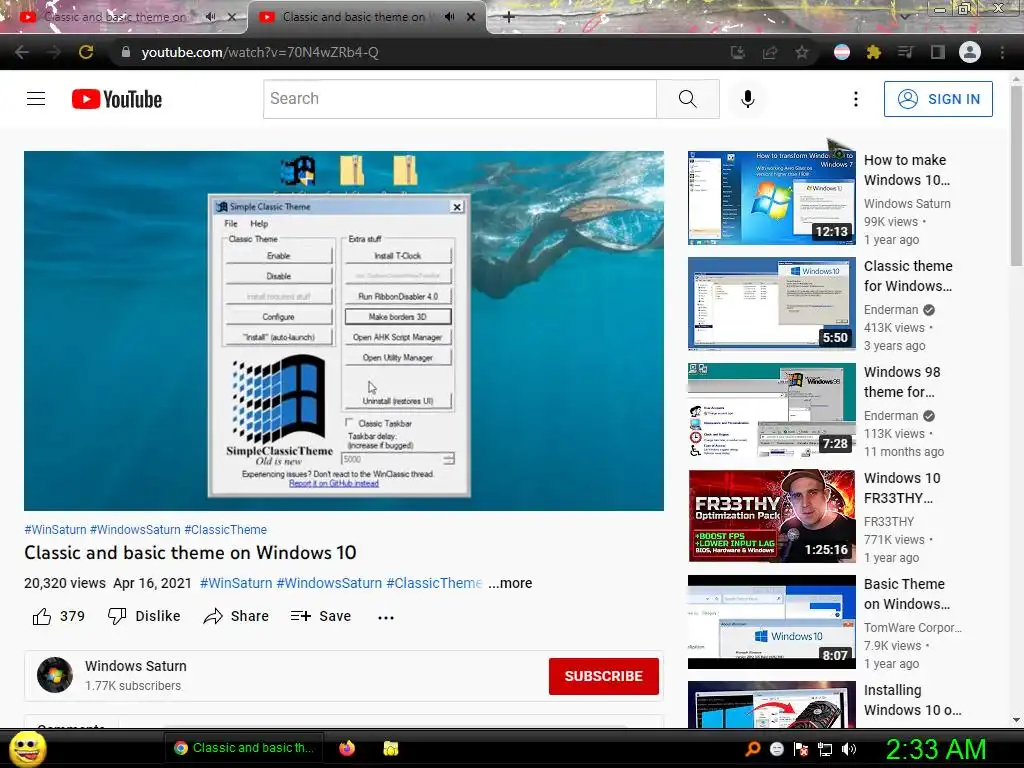Launch Firefox from the taskbar

coord(347,748)
